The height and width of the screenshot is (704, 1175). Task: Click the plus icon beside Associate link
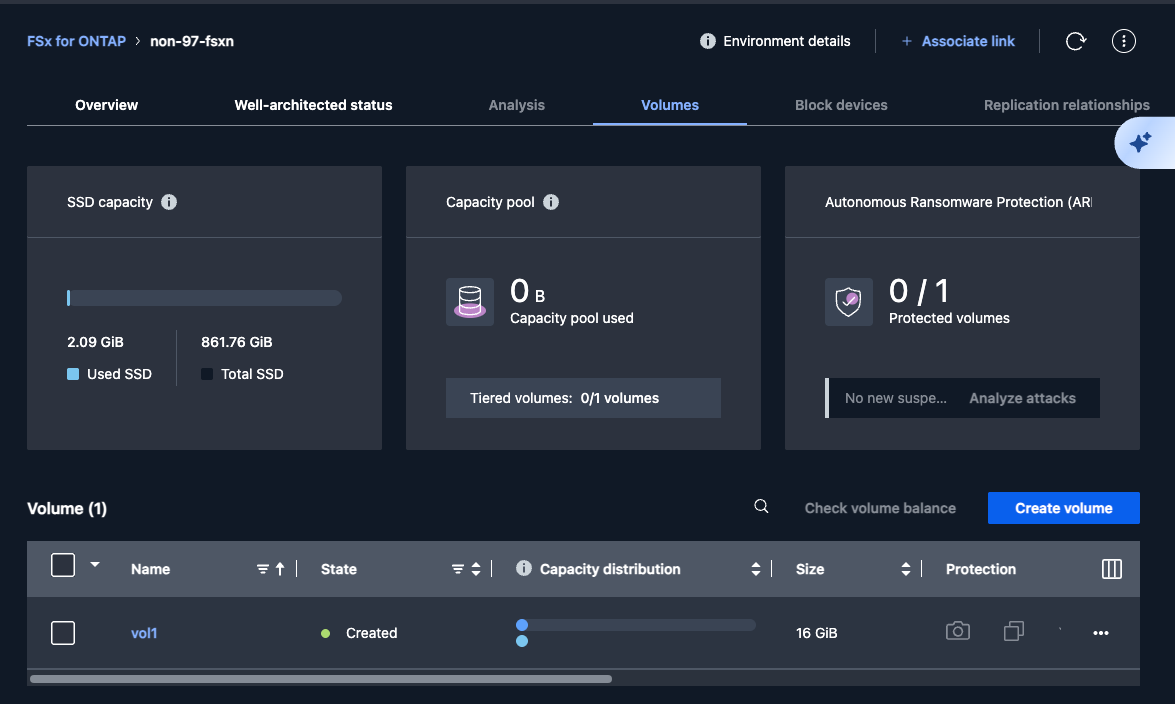[907, 41]
